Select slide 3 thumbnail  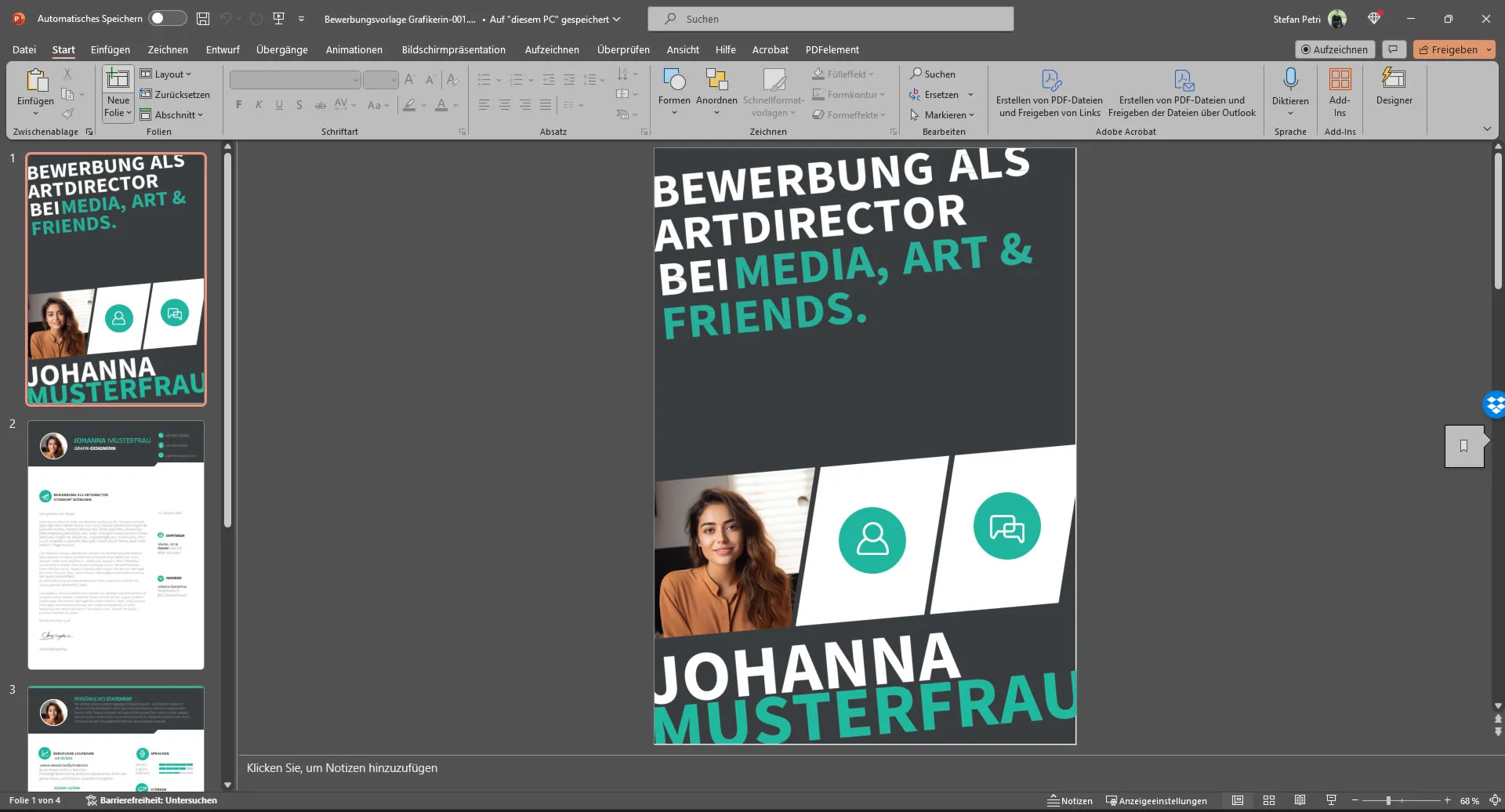click(116, 738)
